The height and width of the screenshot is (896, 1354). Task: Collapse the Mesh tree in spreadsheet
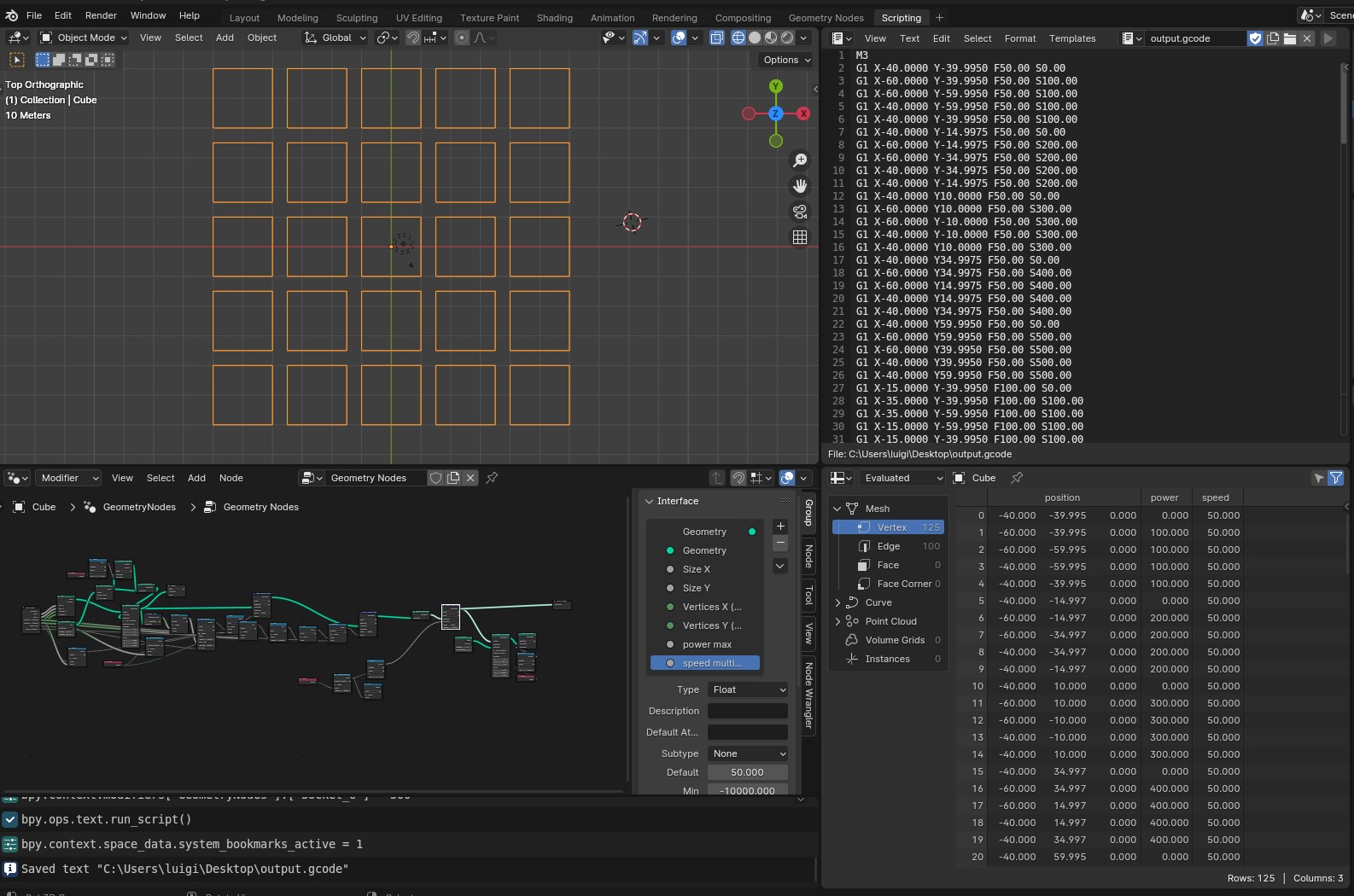[837, 509]
